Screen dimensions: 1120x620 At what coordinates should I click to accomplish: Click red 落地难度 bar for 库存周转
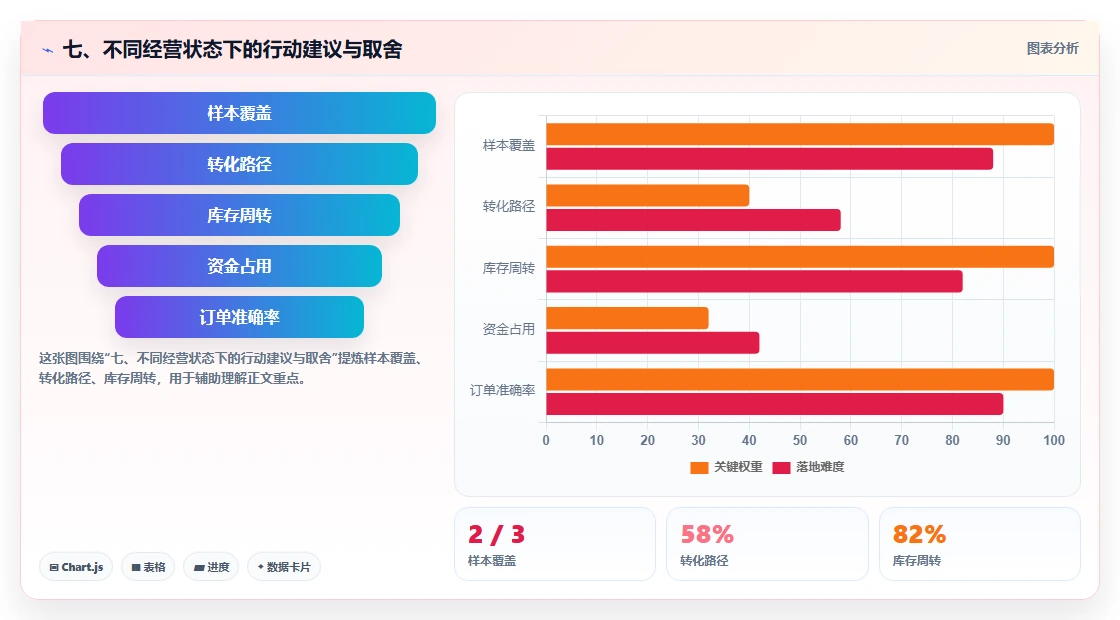tap(754, 281)
